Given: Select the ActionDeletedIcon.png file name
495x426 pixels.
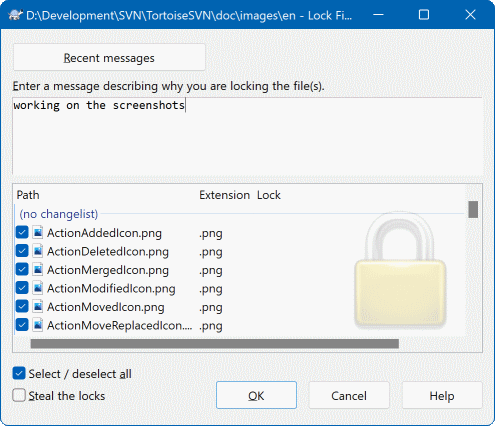Looking at the screenshot, I should coord(108,251).
